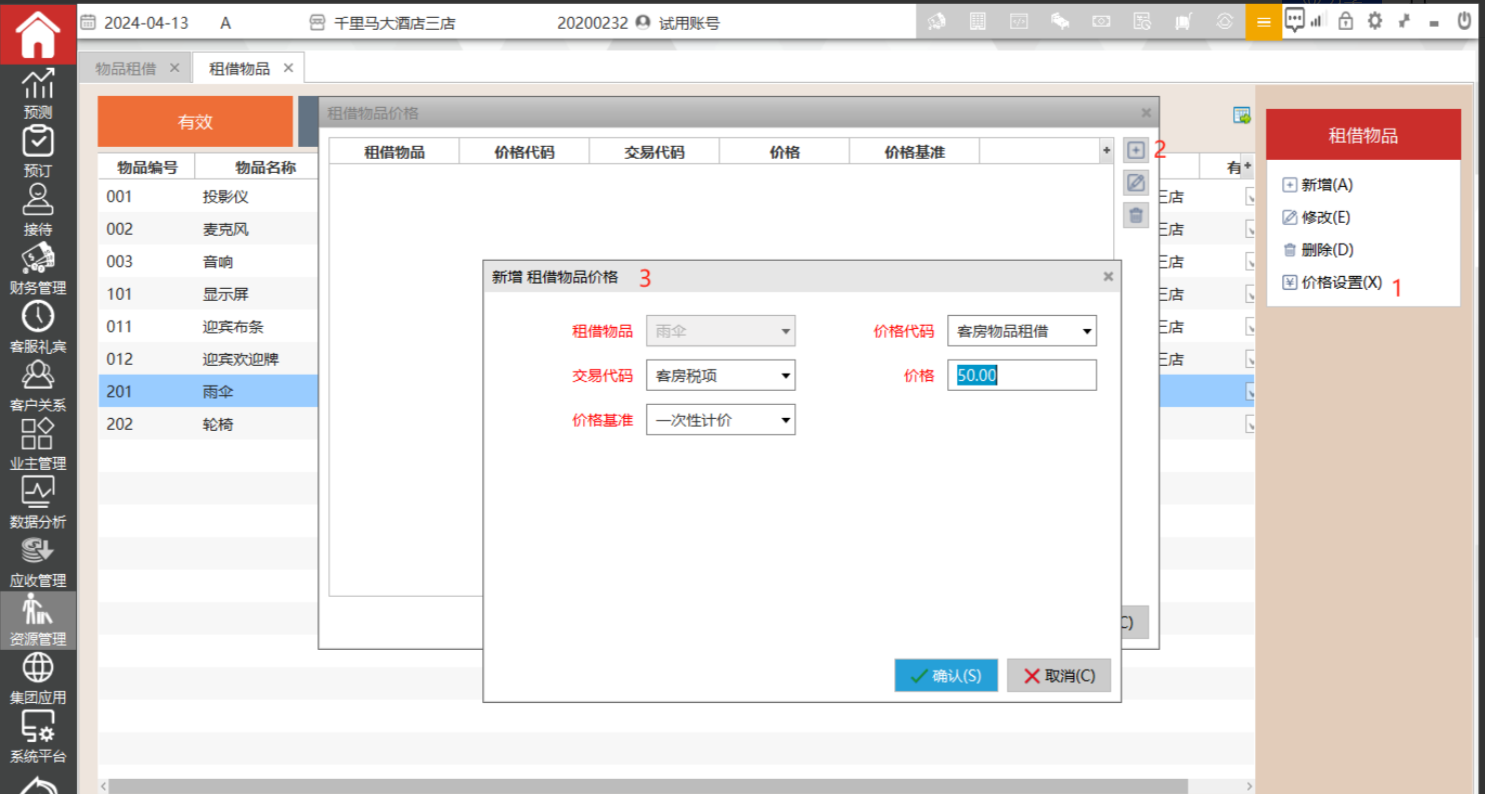Click the 价格 input field
1485x794 pixels.
(1021, 376)
